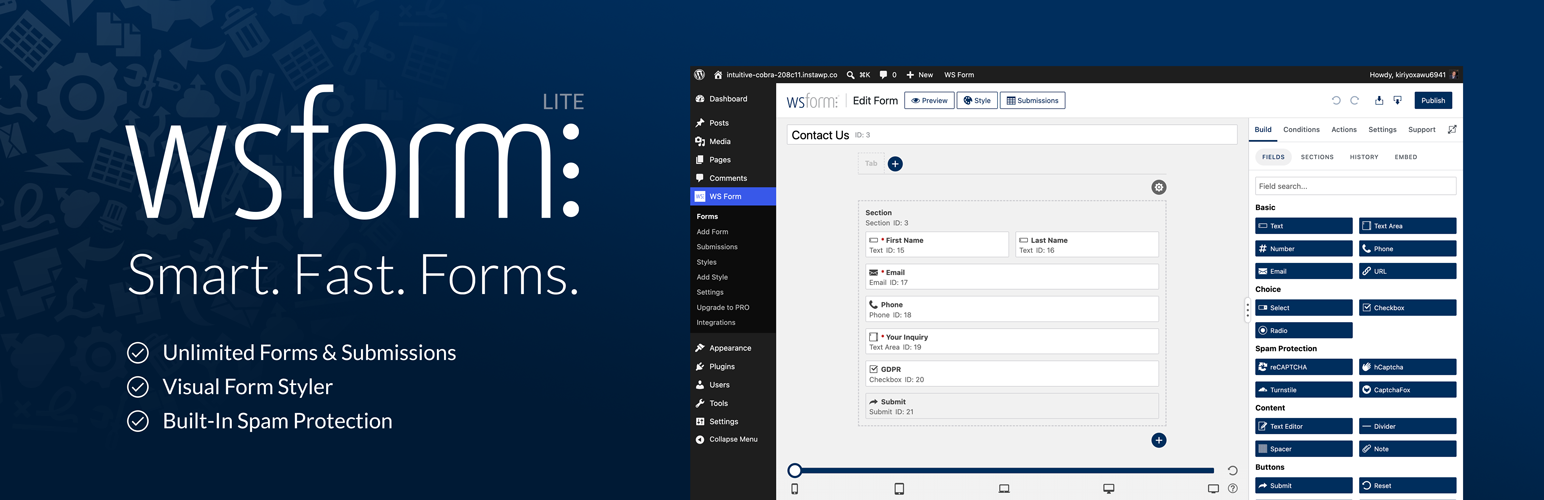Viewport: 1544px width, 500px height.
Task: Select the tablet breakpoint icon
Action: click(x=899, y=489)
